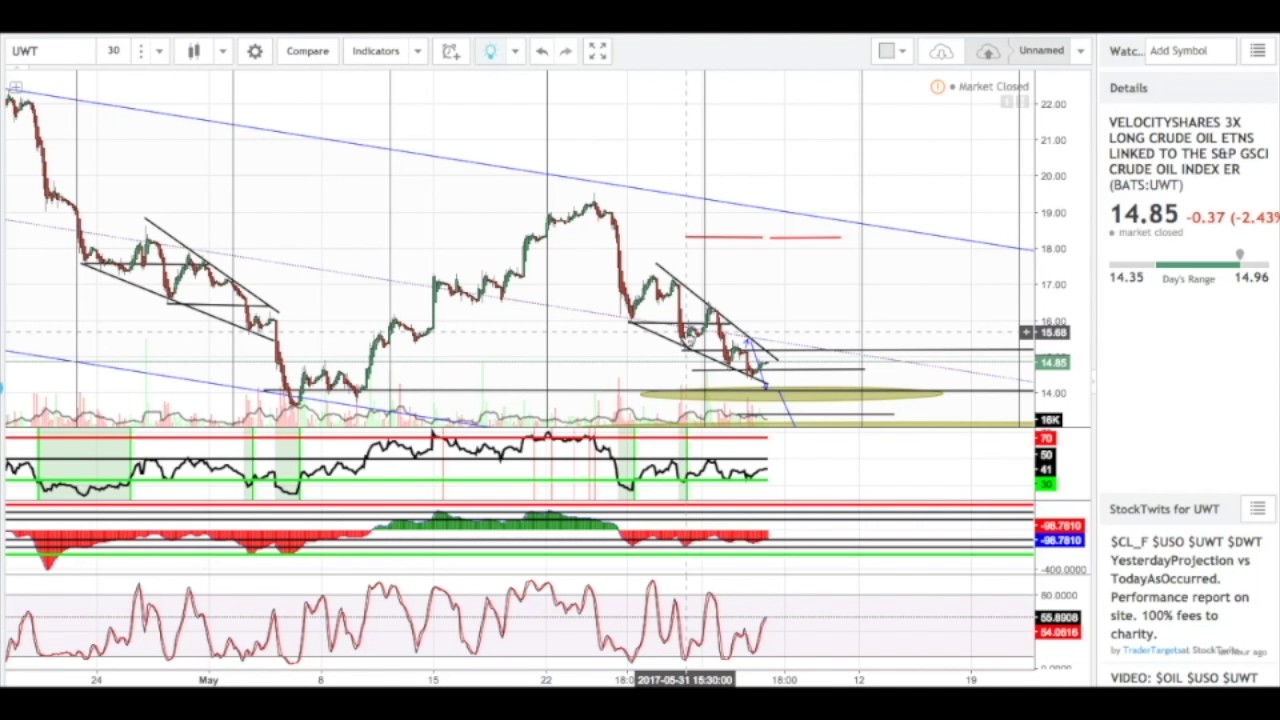Click the create alert clock icon

tap(450, 51)
